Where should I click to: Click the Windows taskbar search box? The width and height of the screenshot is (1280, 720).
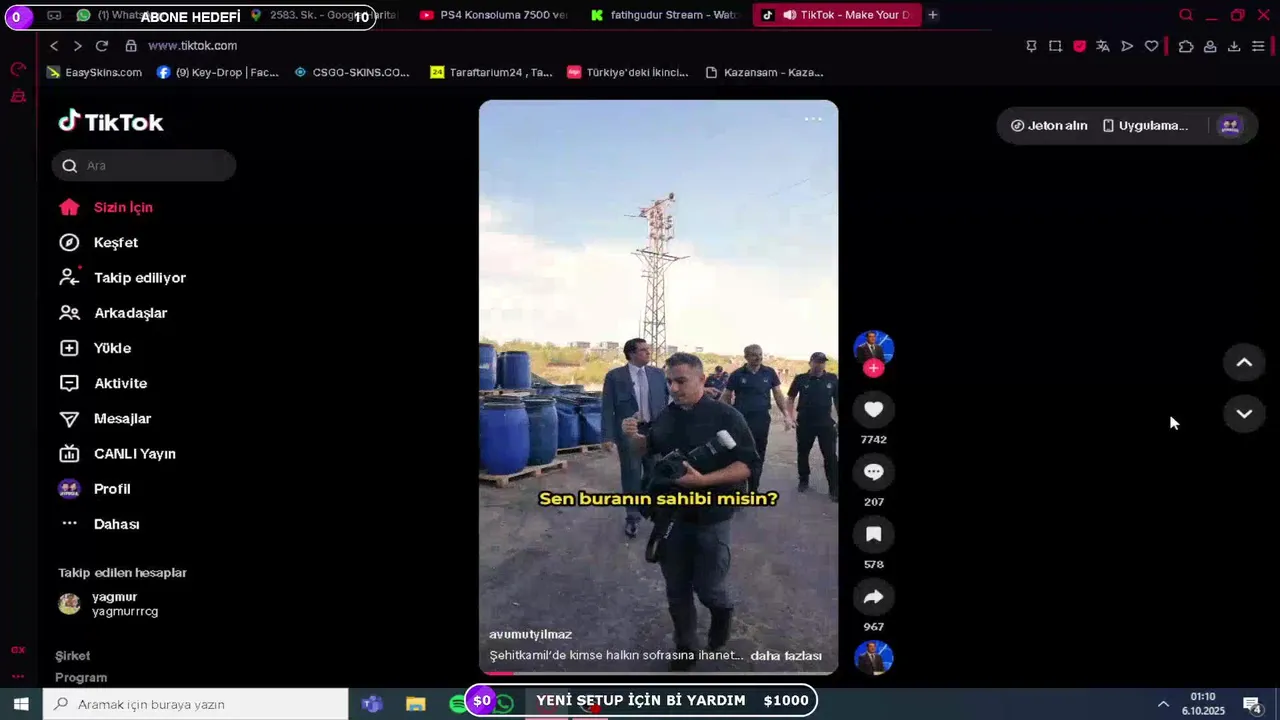[x=195, y=704]
